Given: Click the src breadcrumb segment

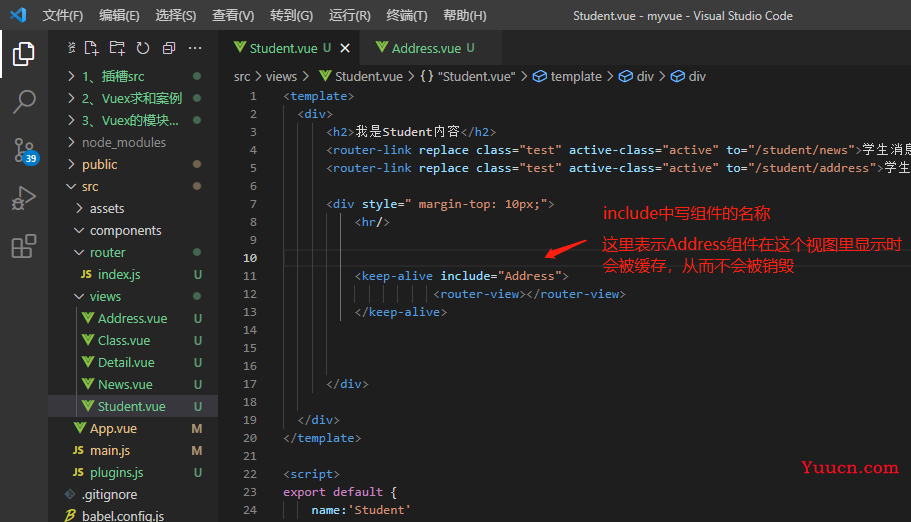Looking at the screenshot, I should 242,76.
